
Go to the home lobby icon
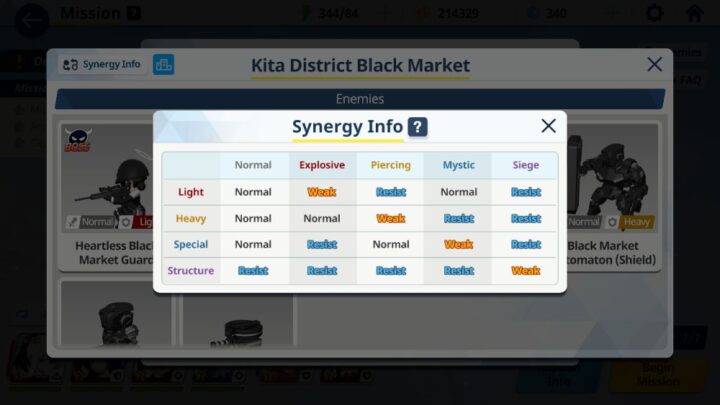coord(694,14)
